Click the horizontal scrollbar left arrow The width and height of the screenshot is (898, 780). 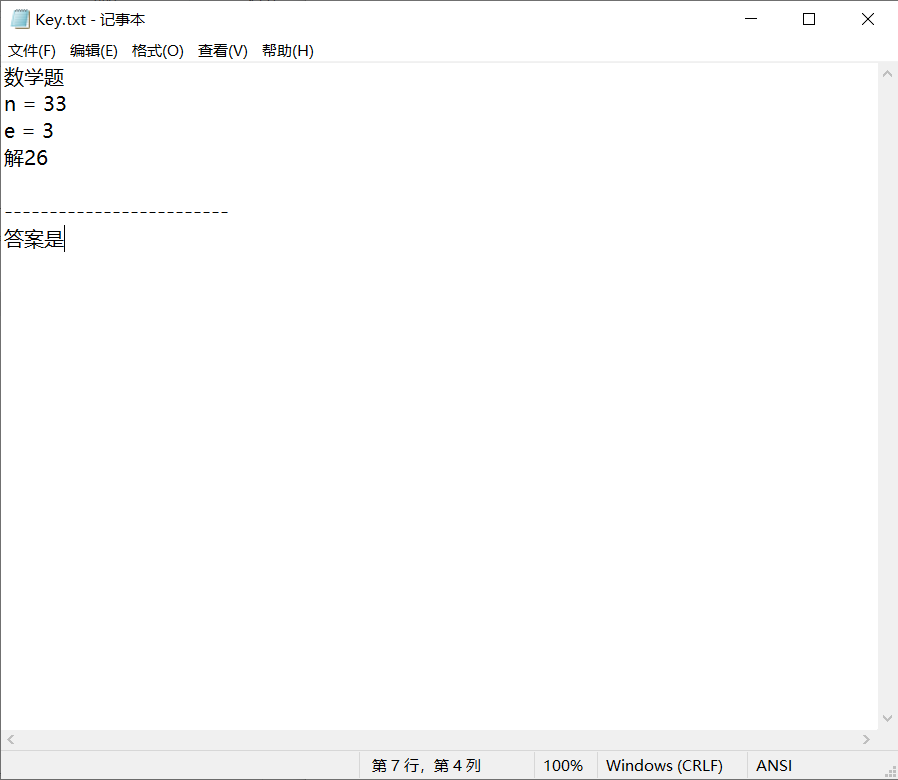point(10,739)
